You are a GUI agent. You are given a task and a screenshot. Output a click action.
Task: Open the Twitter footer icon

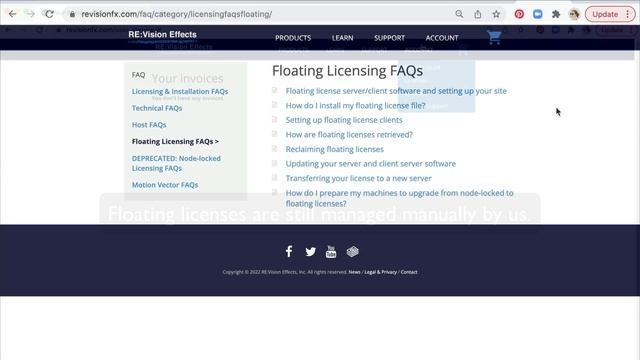pos(311,252)
